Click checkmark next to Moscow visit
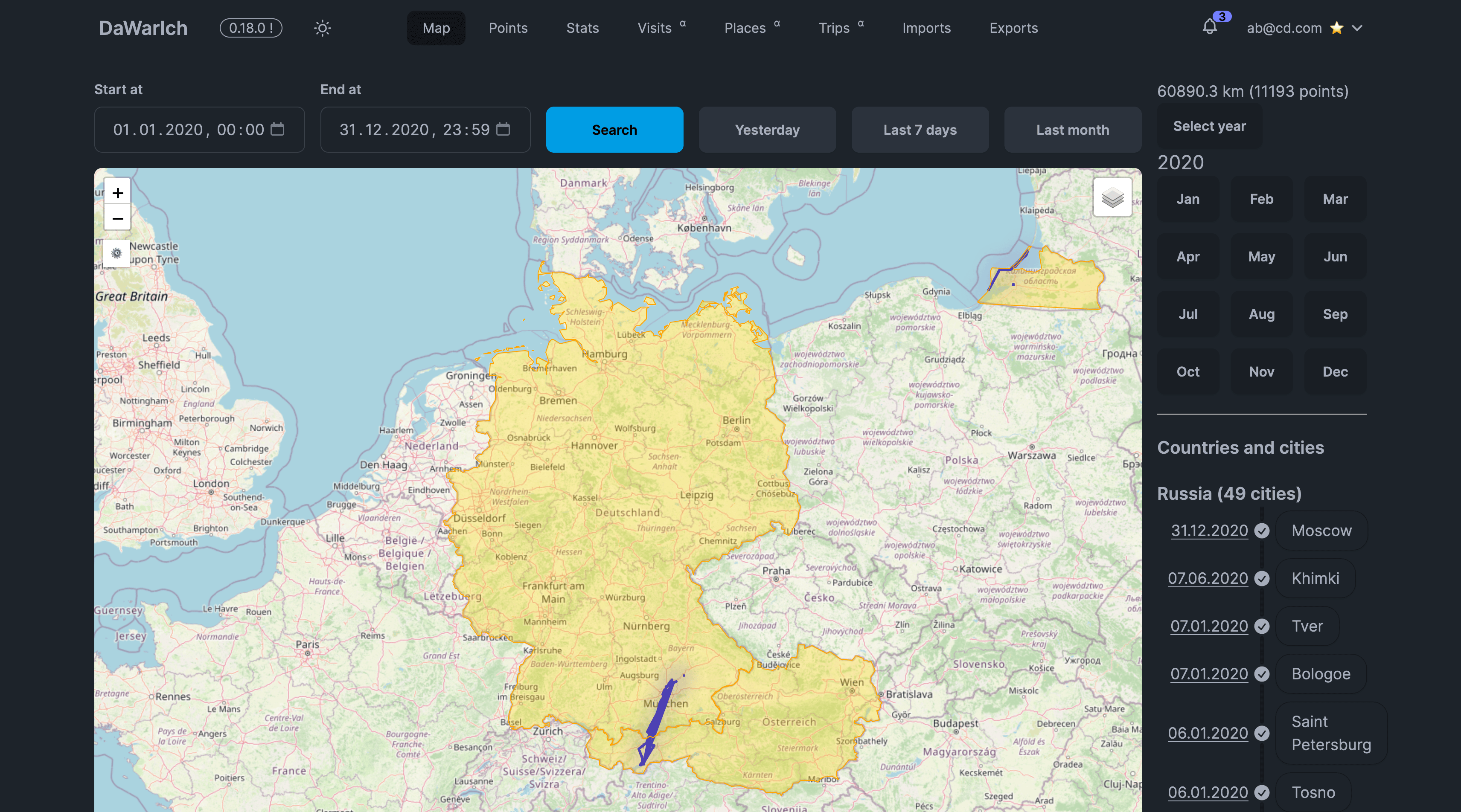This screenshot has width=1461, height=812. tap(1261, 531)
